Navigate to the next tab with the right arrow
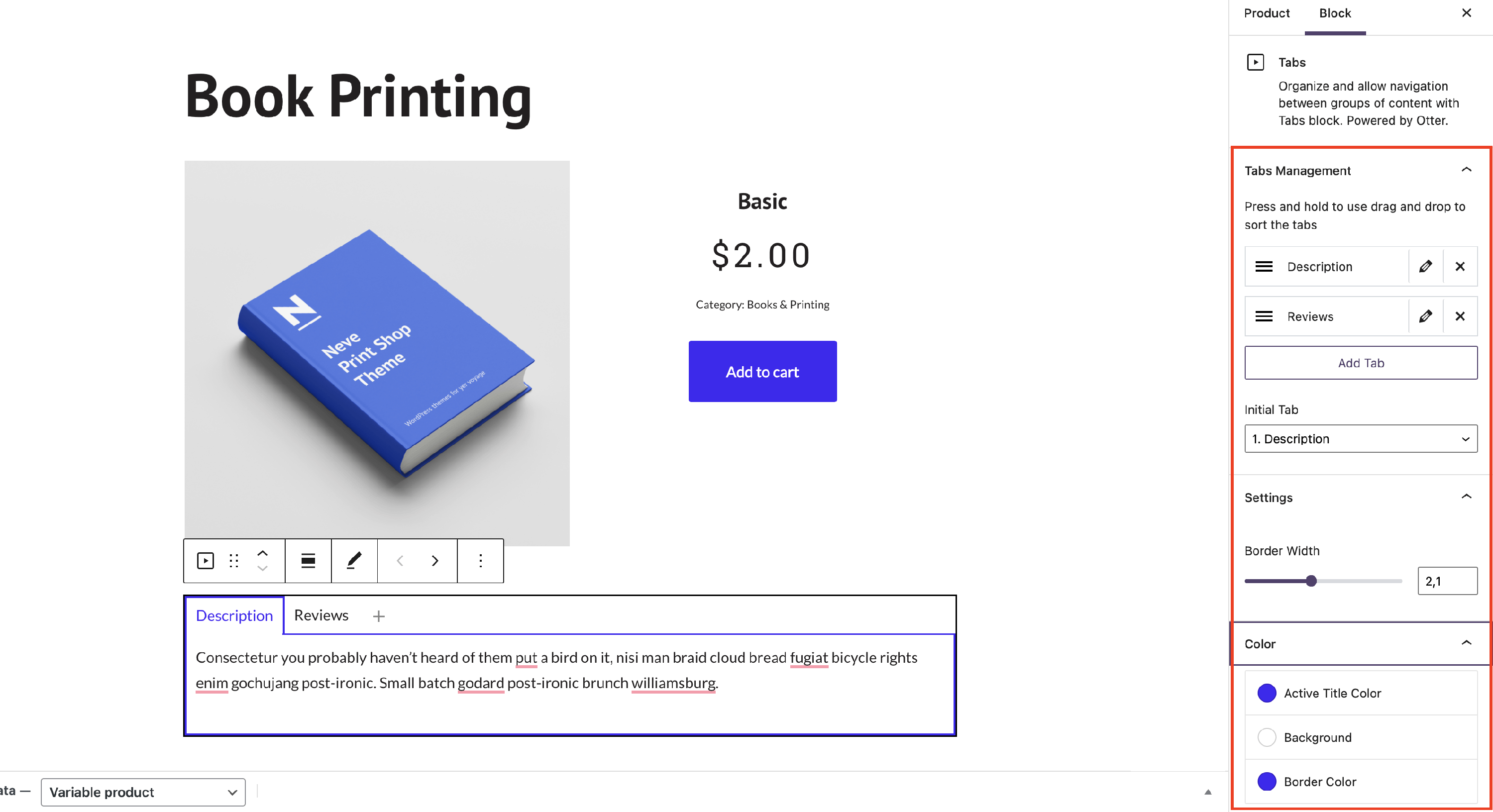1493x812 pixels. click(x=434, y=560)
